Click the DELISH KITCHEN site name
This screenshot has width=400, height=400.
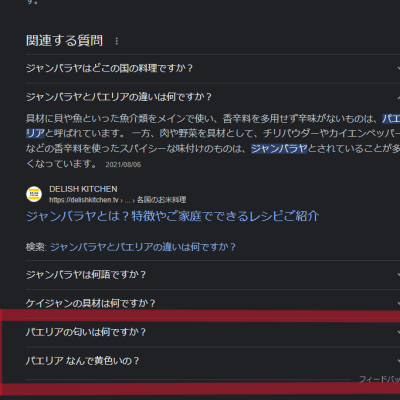pos(83,189)
